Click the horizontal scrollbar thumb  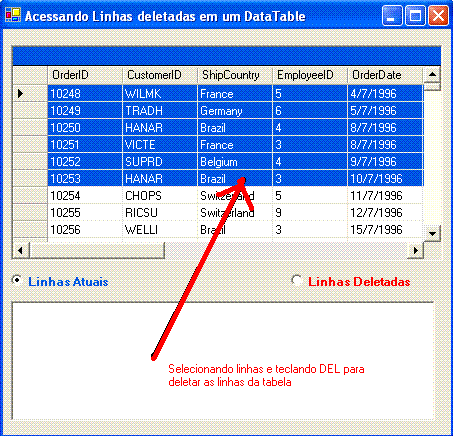click(x=97, y=250)
